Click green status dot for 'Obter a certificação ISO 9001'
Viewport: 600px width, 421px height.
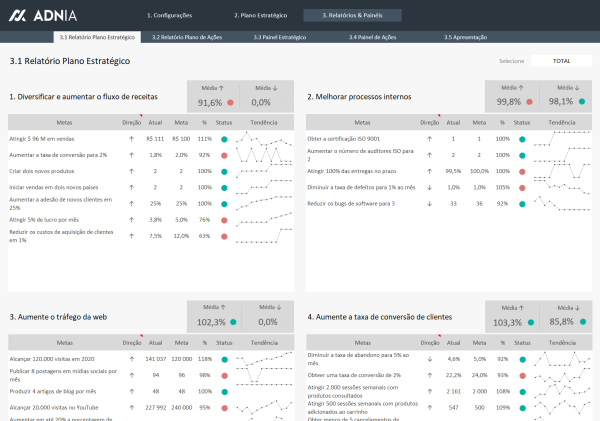(522, 139)
